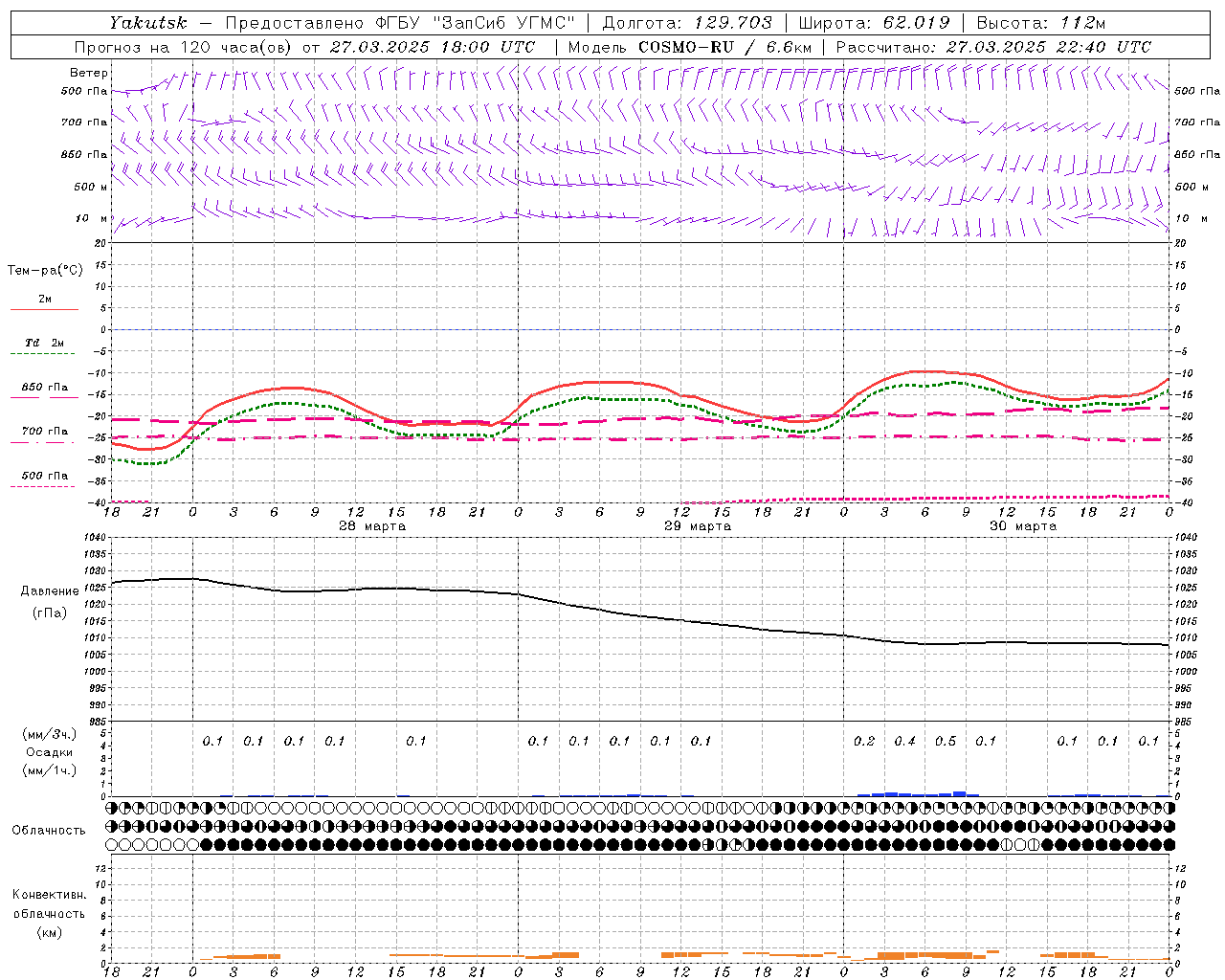Click the Ветер wind panel label

89,73
